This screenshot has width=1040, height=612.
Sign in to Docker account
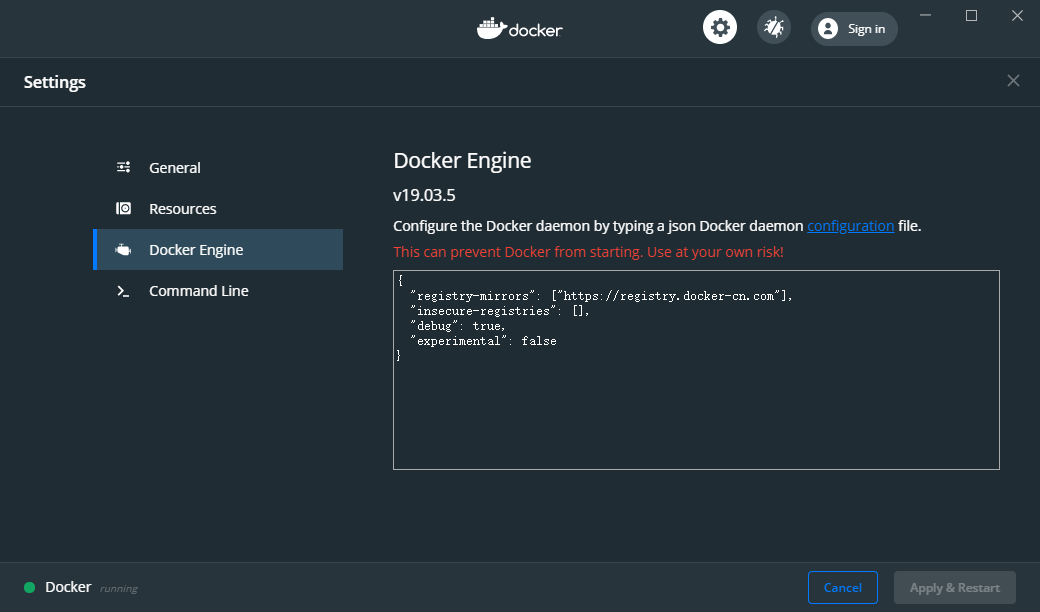click(x=854, y=29)
